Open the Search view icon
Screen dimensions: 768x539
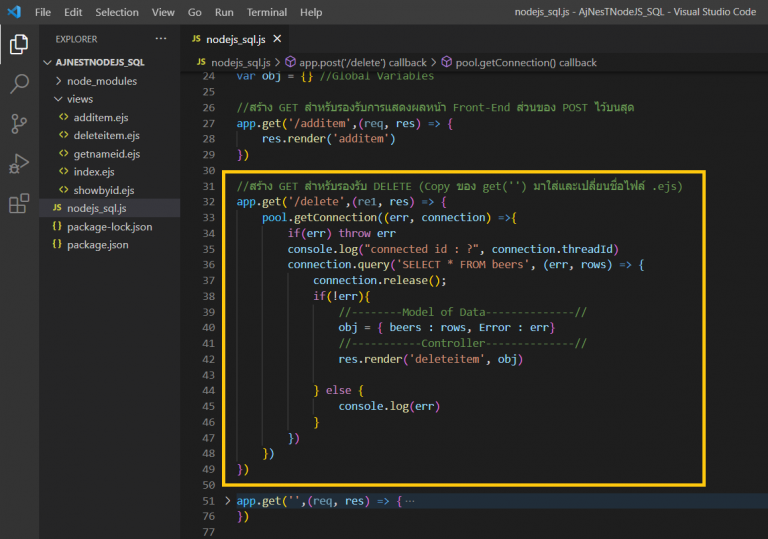click(x=19, y=84)
